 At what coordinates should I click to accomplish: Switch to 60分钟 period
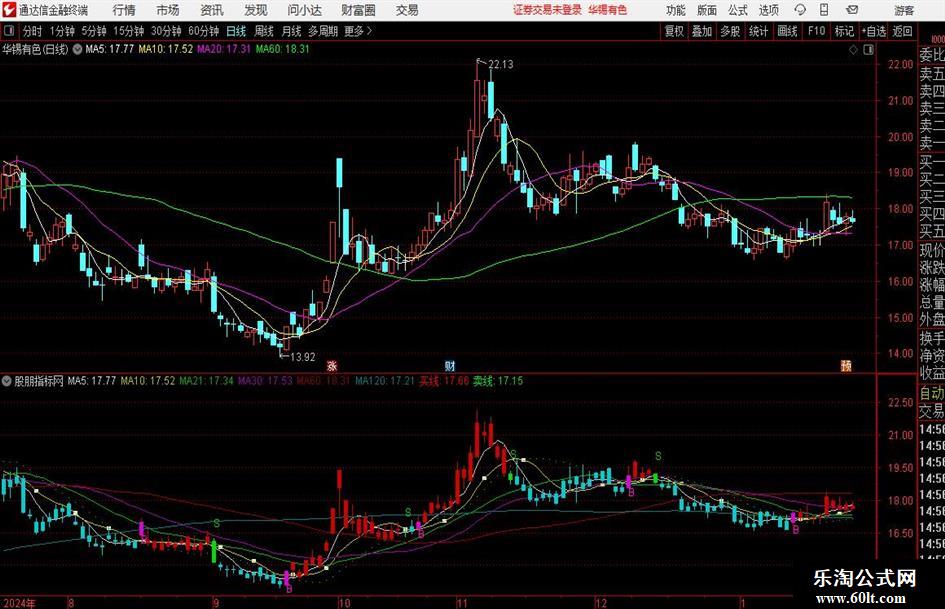click(x=203, y=31)
